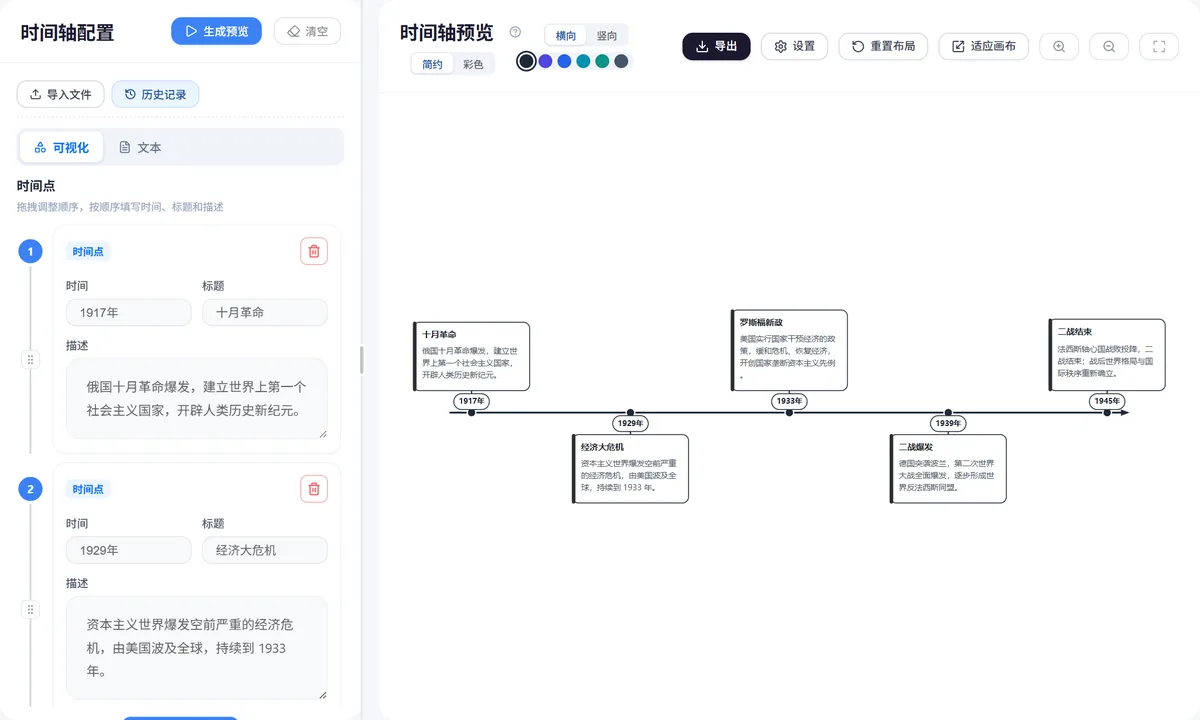Click the 1929年 time input field

(128, 550)
